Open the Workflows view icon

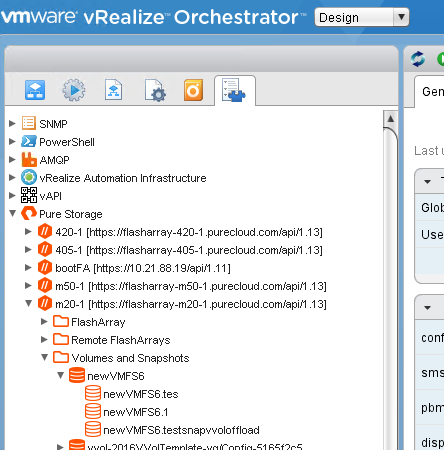tap(35, 90)
